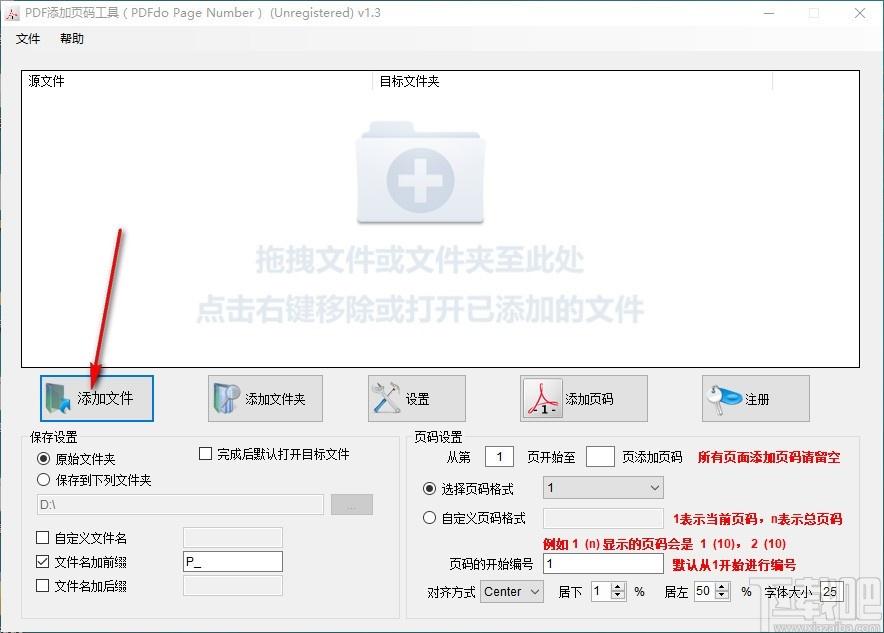Enable 完成后默认打开目标文件 checkbox
This screenshot has height=633, width=884.
click(206, 454)
